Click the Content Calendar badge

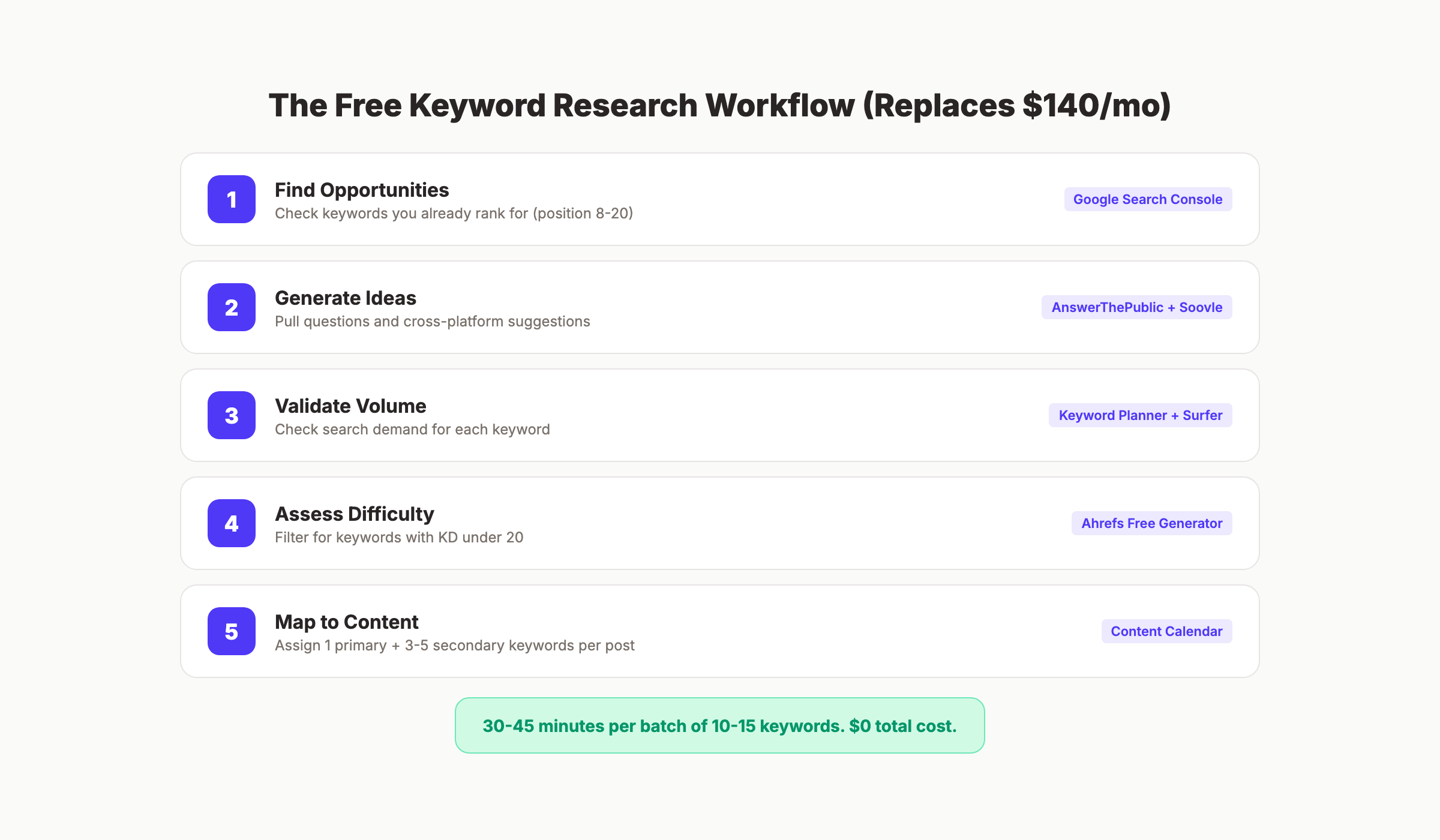coord(1166,631)
